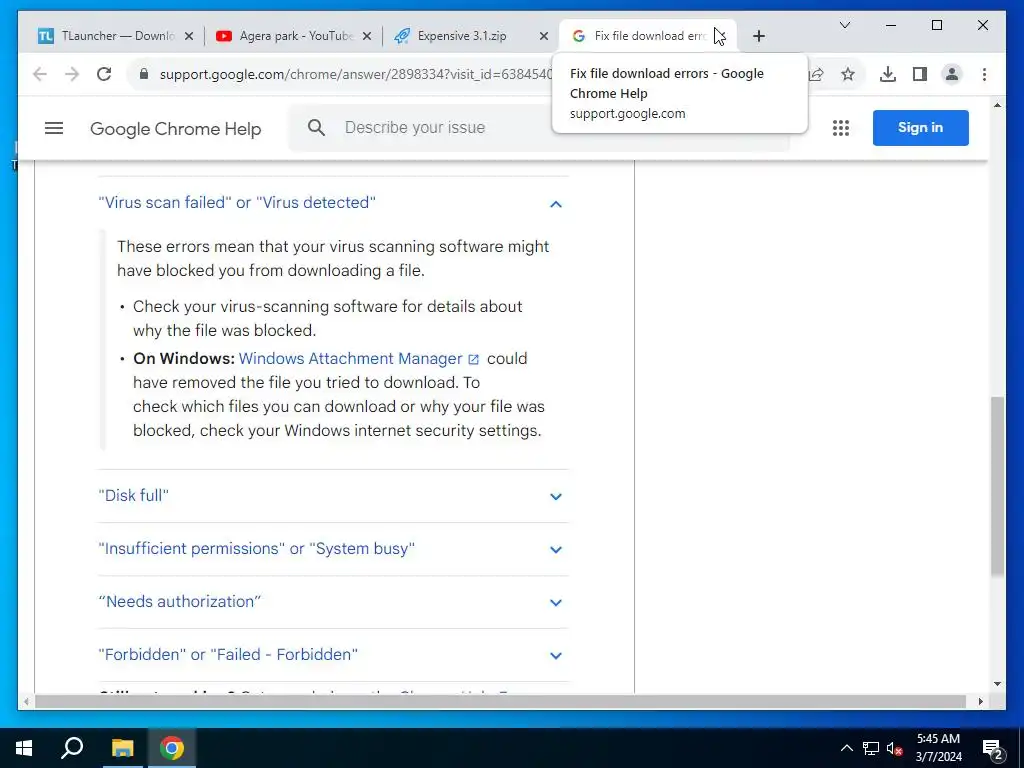Screen dimensions: 1024x768
Task: Click the Chrome taskbar icon
Action: click(x=172, y=748)
